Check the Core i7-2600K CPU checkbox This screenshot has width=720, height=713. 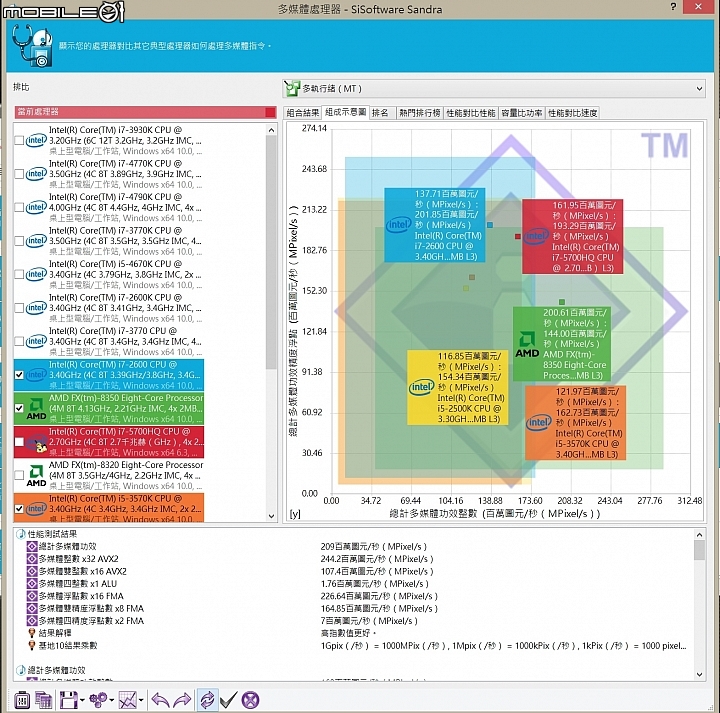(x=19, y=308)
